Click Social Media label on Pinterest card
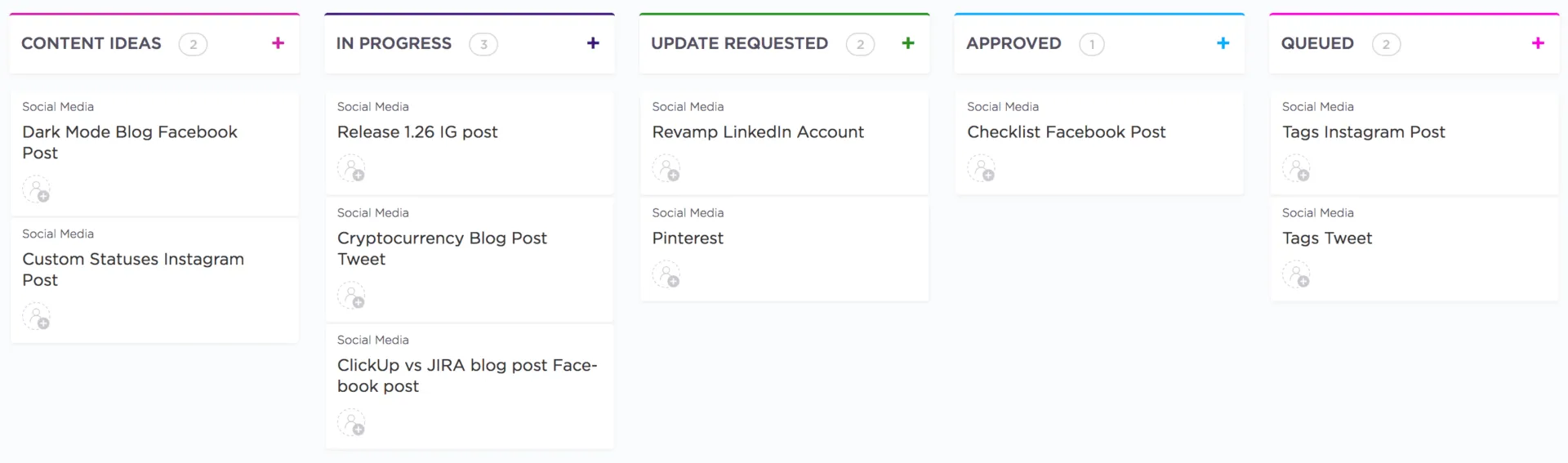 click(688, 213)
